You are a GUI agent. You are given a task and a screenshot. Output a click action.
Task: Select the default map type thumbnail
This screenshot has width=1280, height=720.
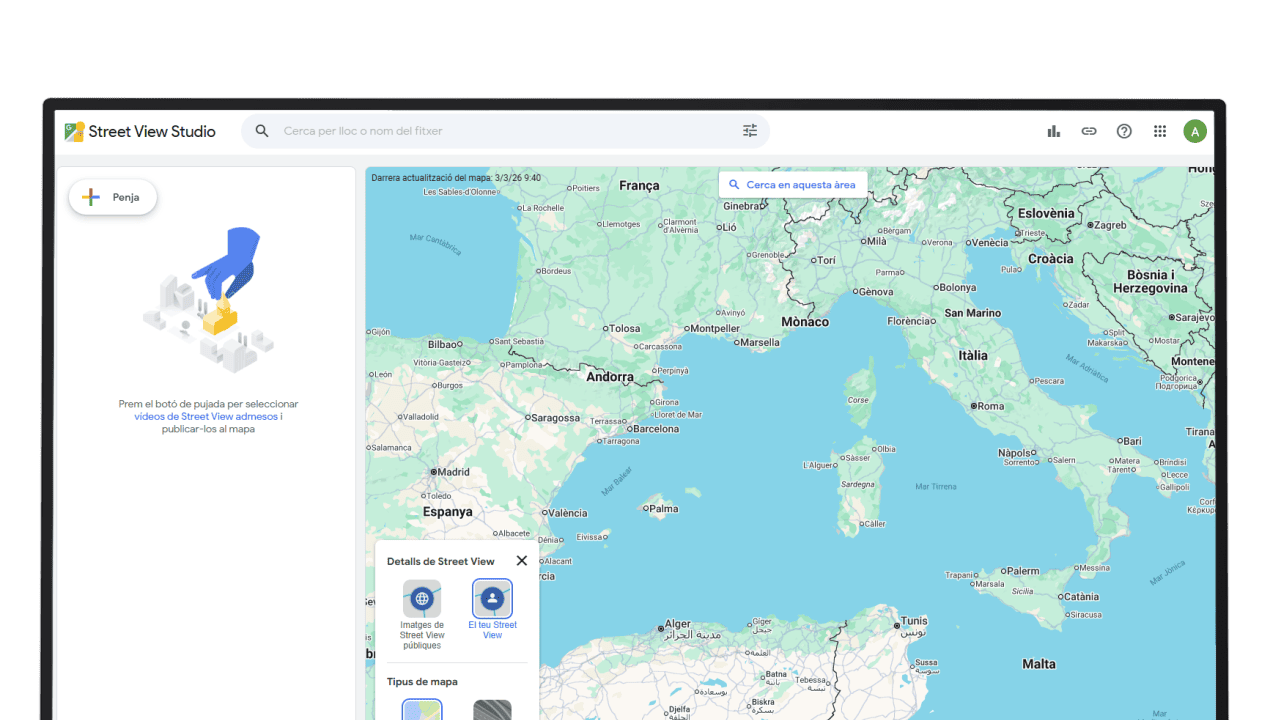pos(422,710)
